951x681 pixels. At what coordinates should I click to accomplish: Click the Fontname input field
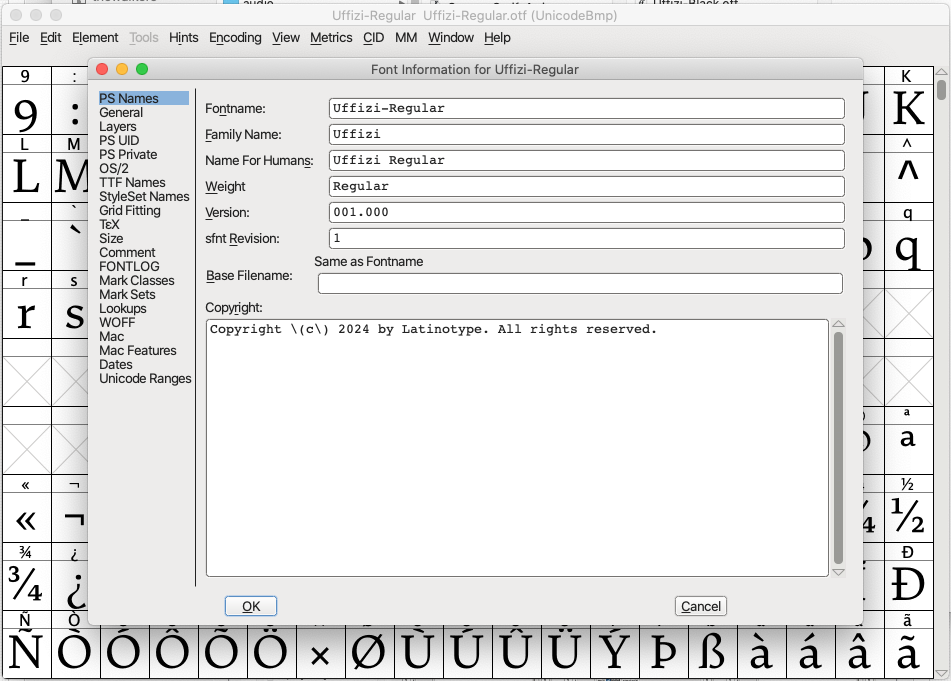click(x=586, y=108)
